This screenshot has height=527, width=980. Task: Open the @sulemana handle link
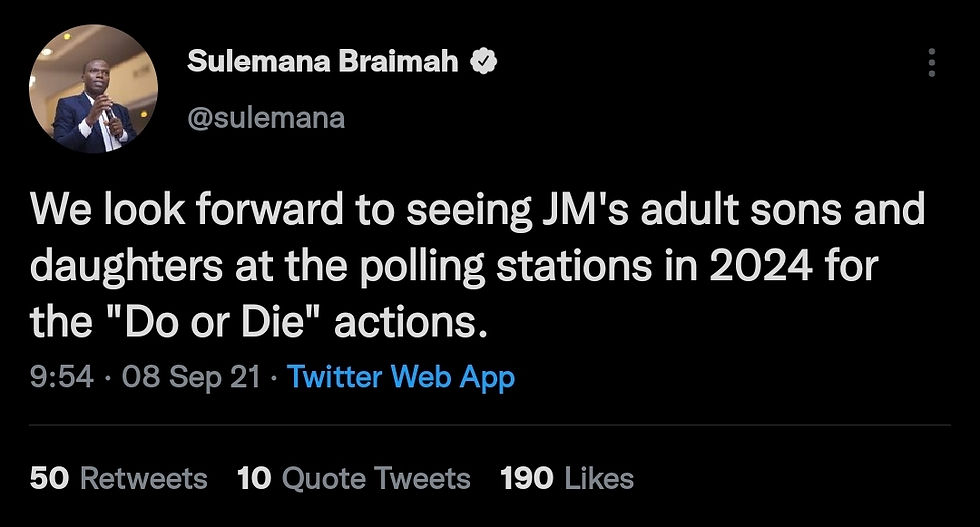coord(265,118)
